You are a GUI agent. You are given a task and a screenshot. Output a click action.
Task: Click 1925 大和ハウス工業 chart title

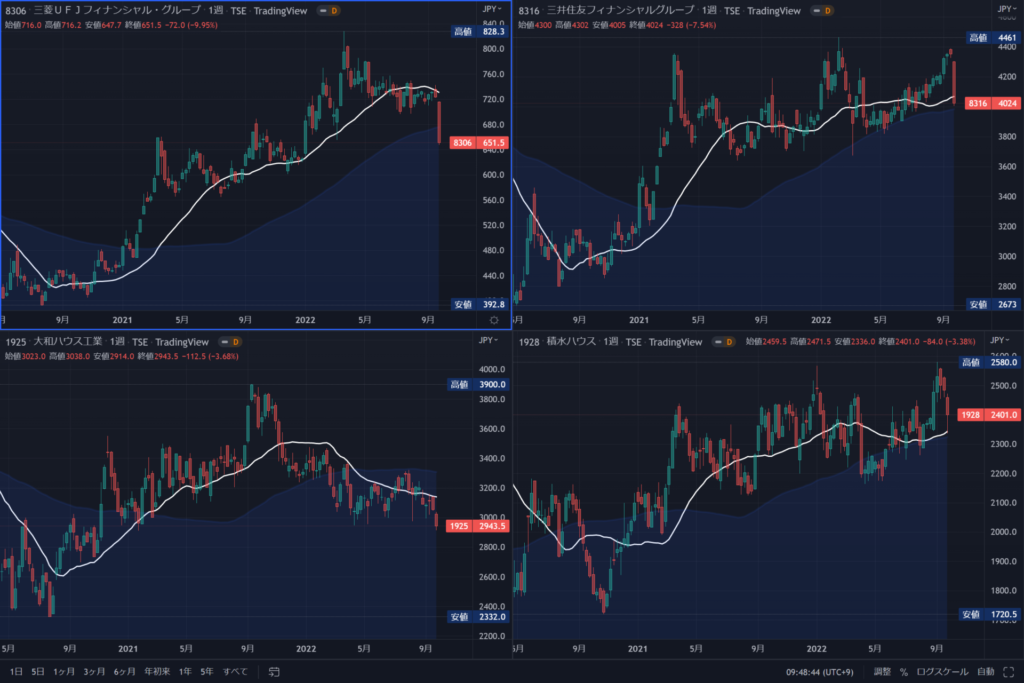tap(54, 342)
